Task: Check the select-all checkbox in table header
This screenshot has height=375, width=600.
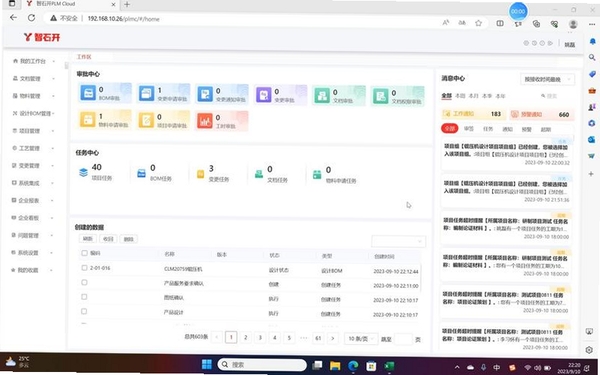Action: click(85, 253)
